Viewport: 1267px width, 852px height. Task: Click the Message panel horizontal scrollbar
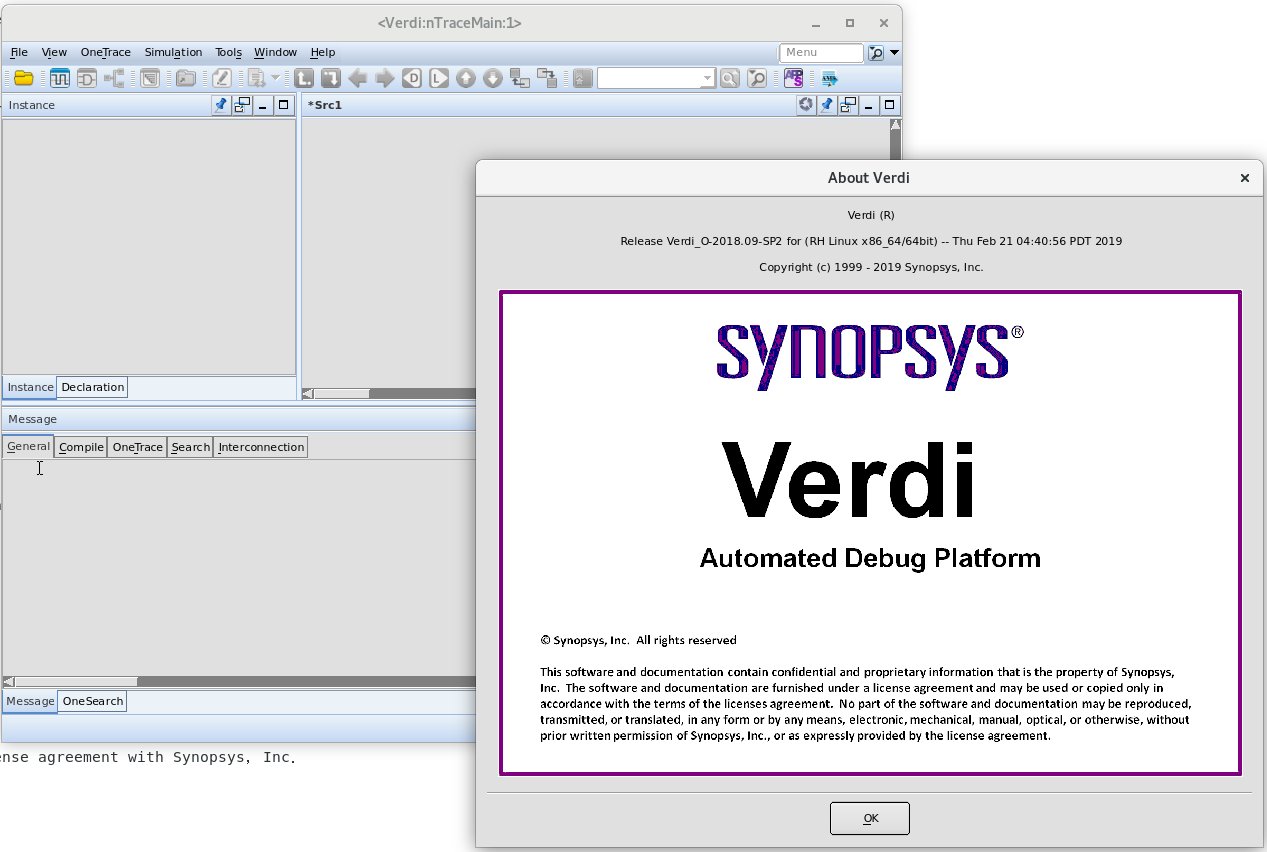click(x=238, y=681)
